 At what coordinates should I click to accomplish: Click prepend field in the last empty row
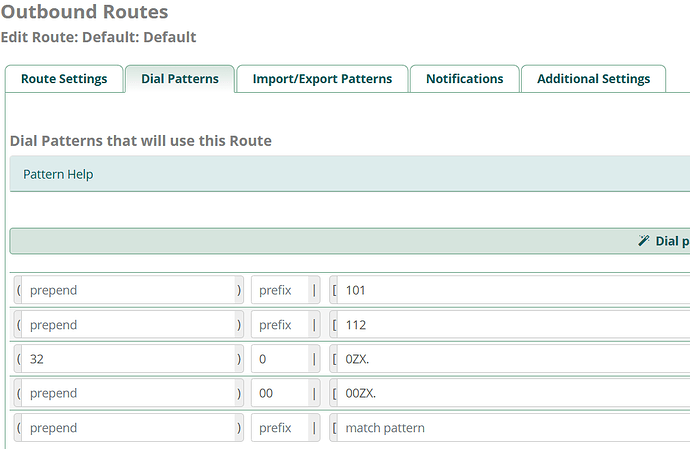(129, 428)
